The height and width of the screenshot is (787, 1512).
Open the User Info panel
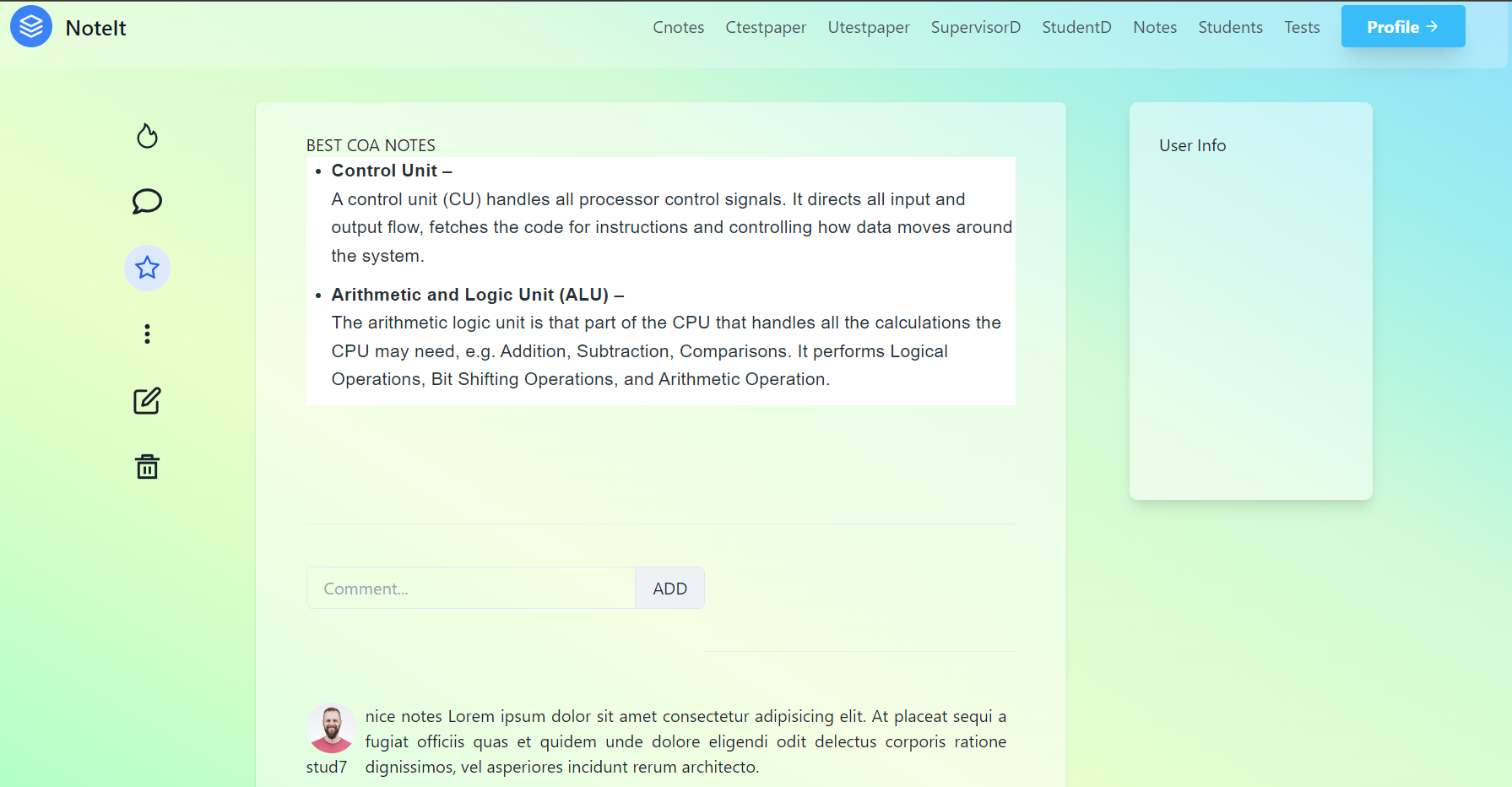[1192, 145]
